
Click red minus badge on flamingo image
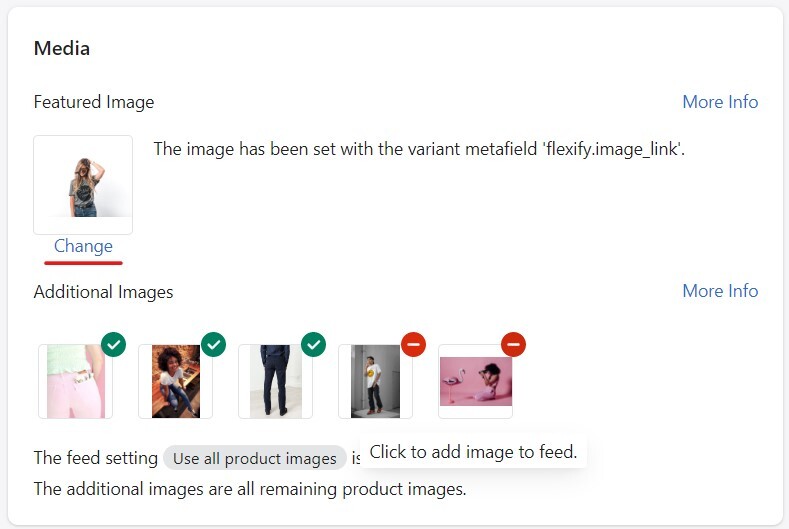click(x=514, y=345)
